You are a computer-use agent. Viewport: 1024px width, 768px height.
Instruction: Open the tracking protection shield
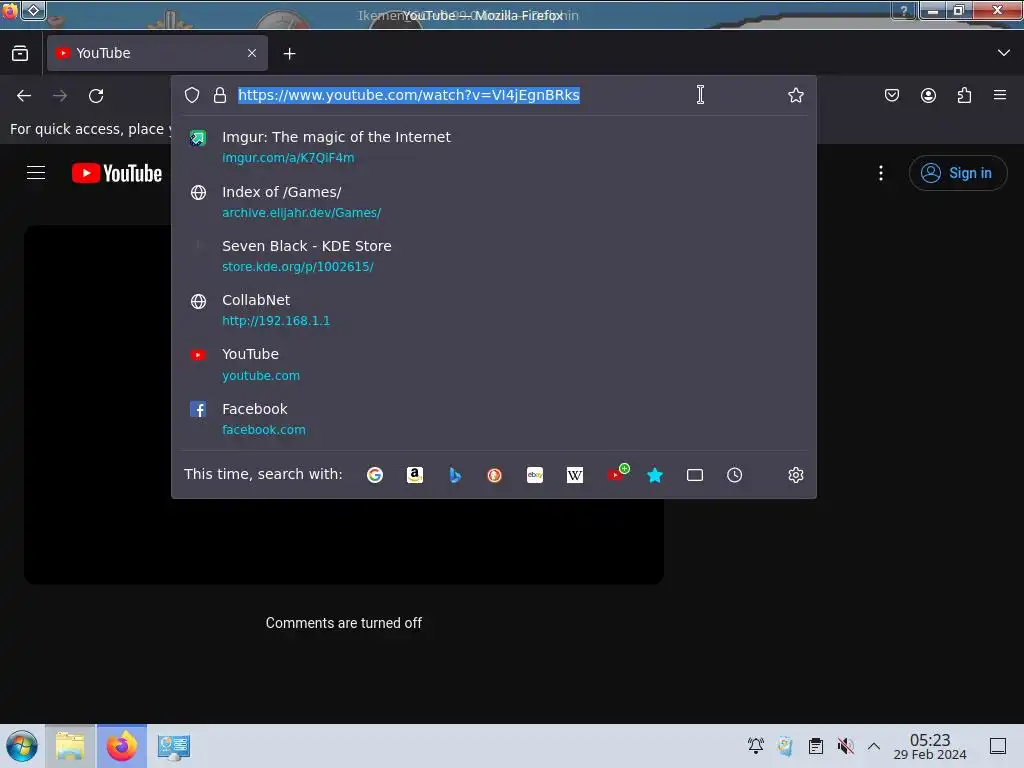[192, 95]
